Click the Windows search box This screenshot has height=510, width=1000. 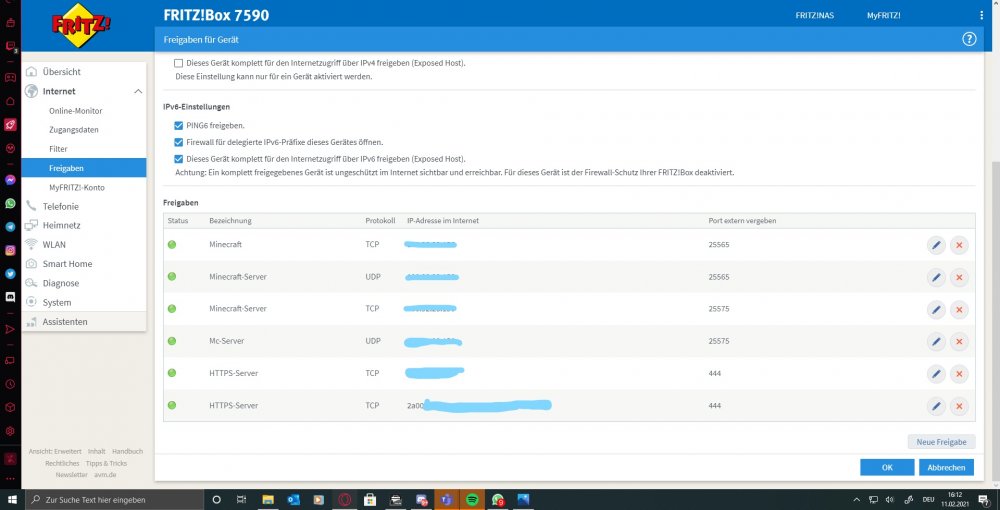114,500
